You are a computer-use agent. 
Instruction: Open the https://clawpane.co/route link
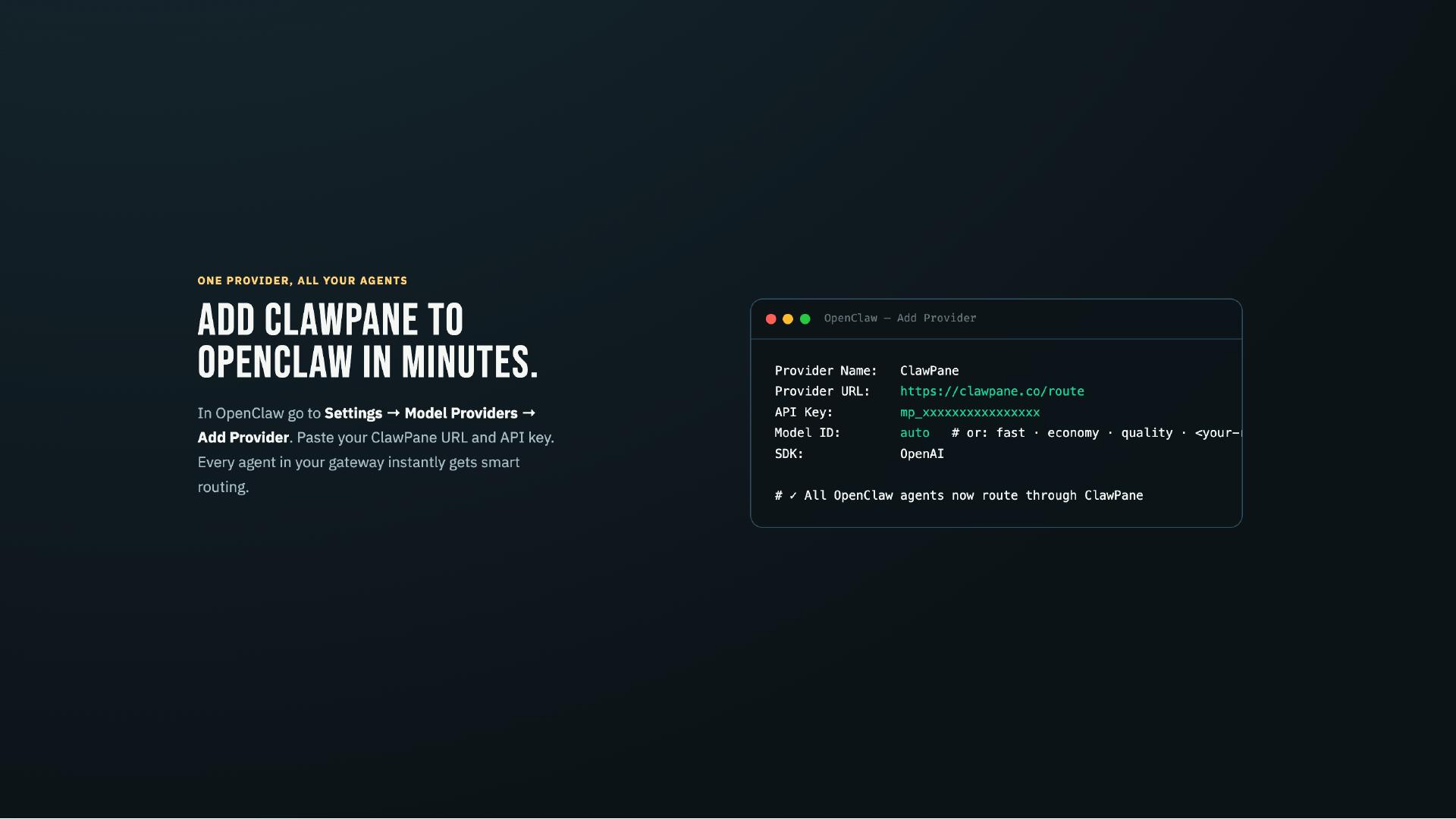(992, 391)
